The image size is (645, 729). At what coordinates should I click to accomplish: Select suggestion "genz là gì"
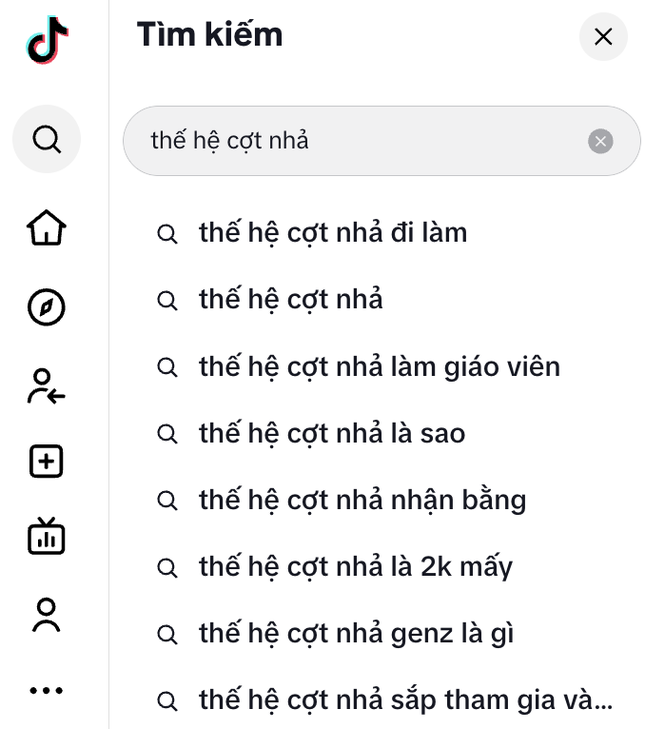pyautogui.click(x=356, y=634)
